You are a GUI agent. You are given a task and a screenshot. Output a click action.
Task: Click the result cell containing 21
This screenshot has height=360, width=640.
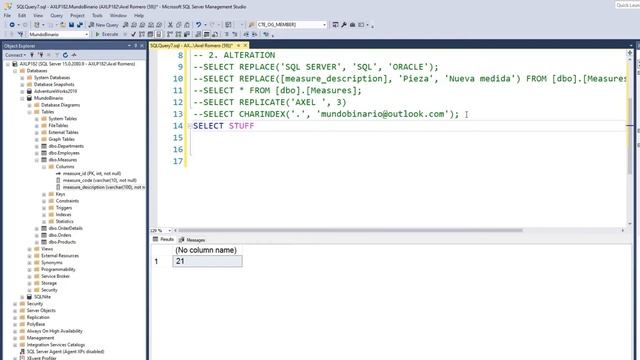tap(207, 261)
